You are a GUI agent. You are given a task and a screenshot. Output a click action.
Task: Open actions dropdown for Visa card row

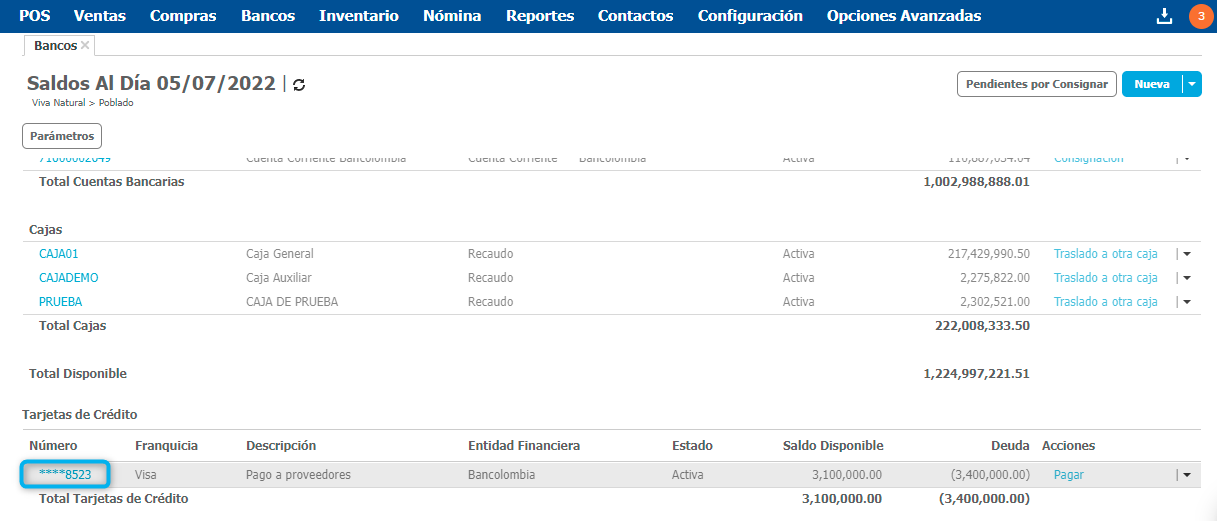click(1187, 476)
